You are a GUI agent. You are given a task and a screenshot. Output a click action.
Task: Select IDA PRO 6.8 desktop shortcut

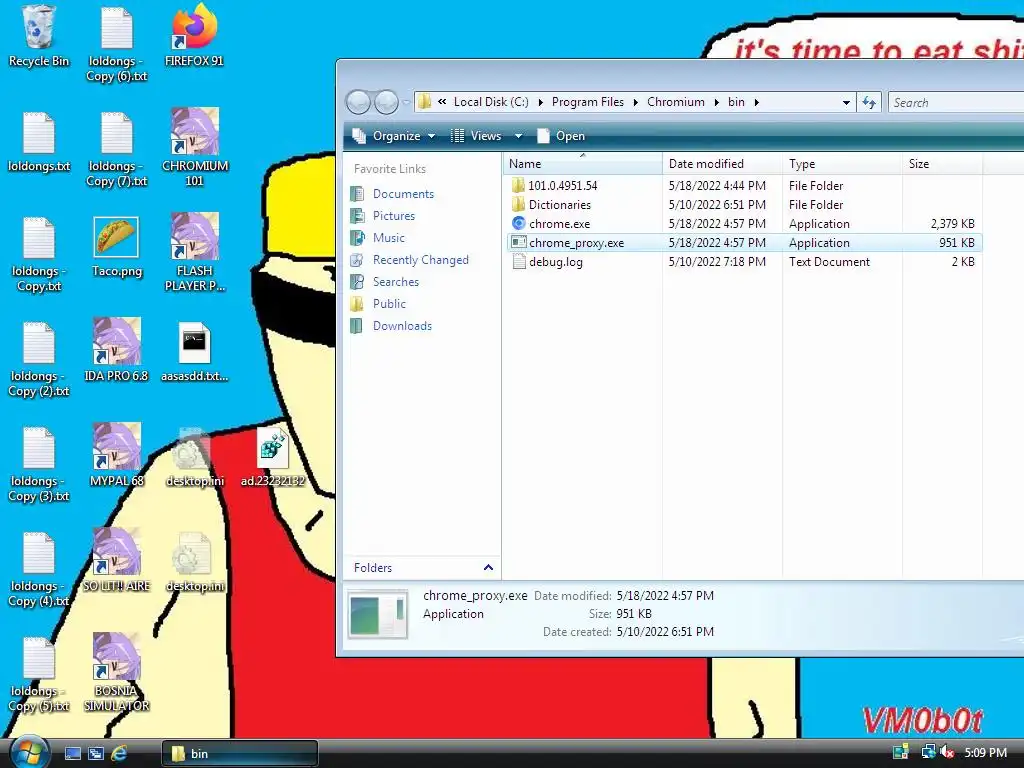(116, 350)
